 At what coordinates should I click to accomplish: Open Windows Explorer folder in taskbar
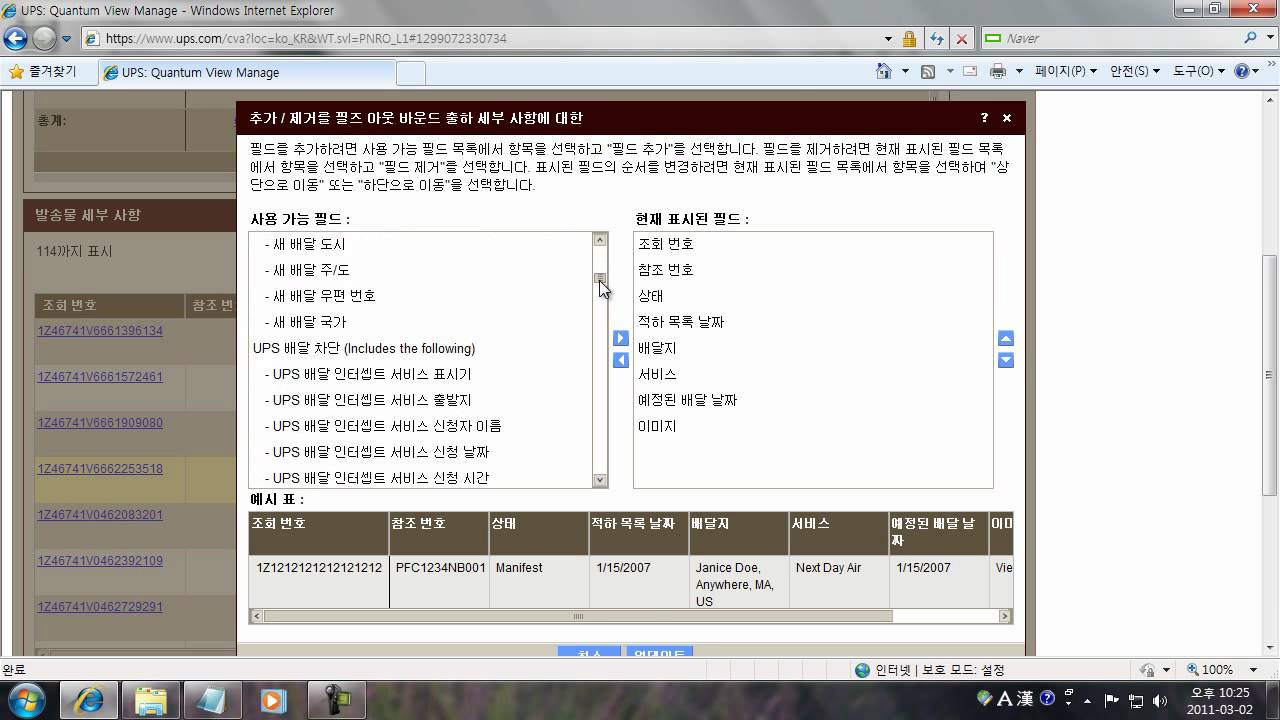click(x=150, y=700)
